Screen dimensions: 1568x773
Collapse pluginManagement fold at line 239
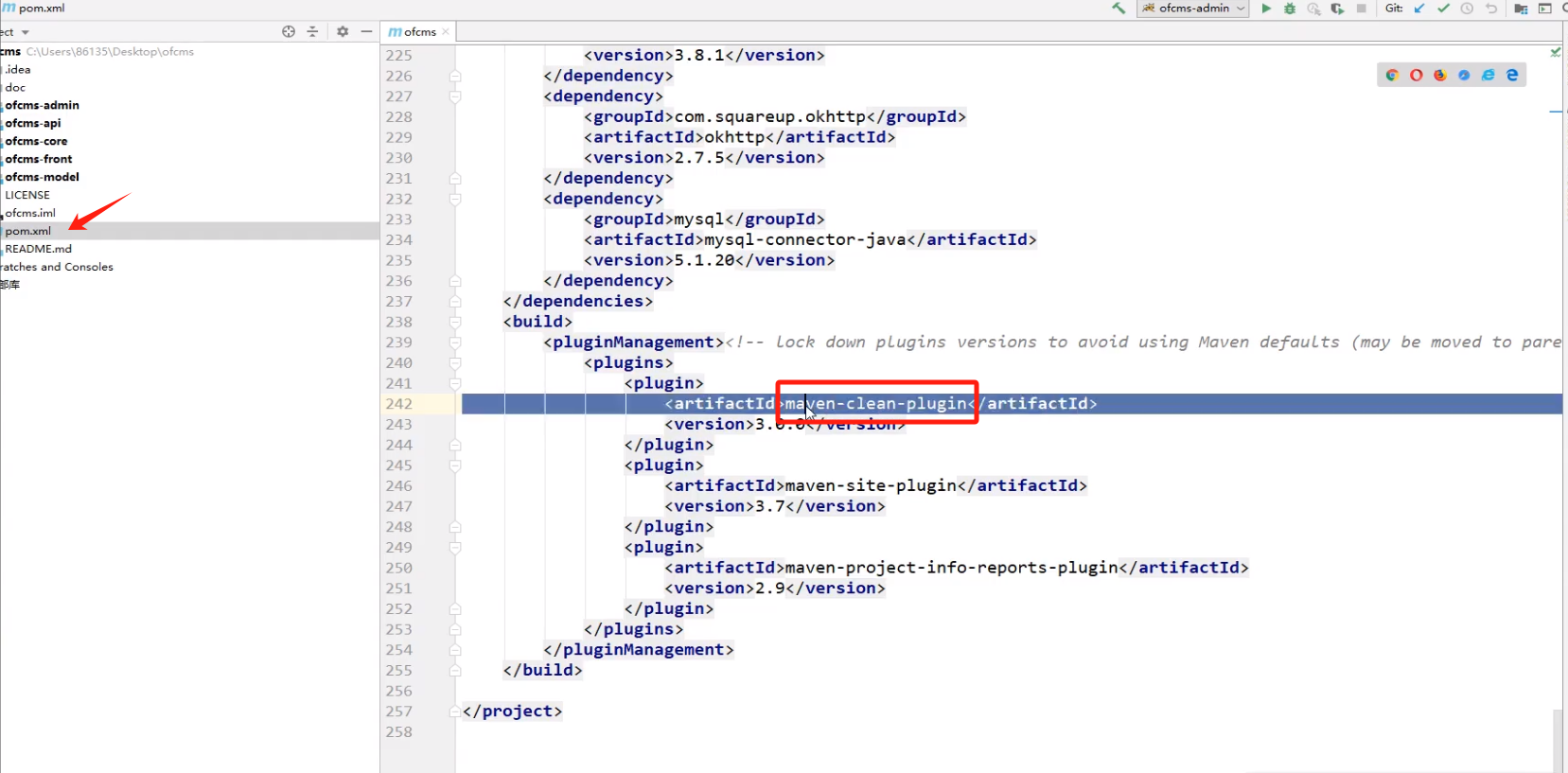pos(455,343)
